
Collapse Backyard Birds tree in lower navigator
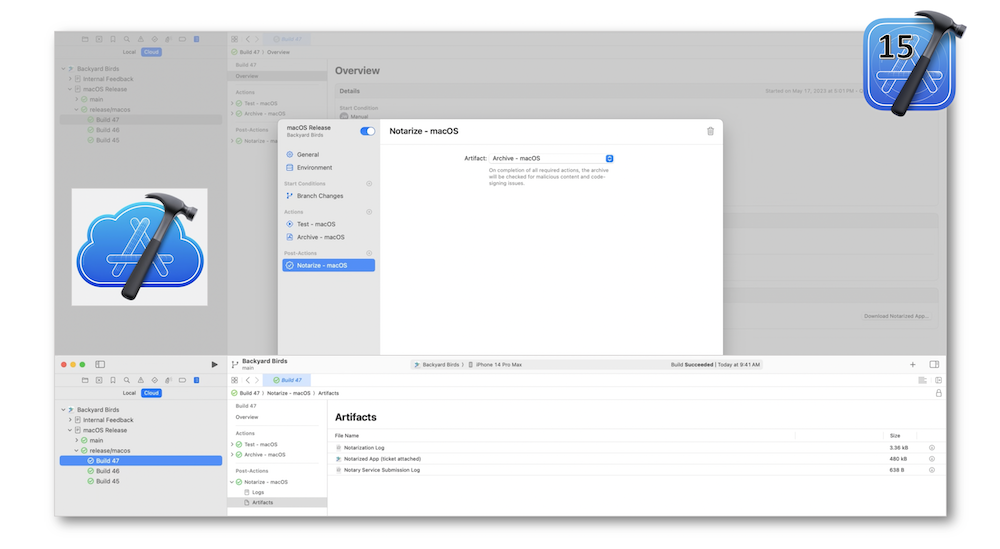coord(64,410)
